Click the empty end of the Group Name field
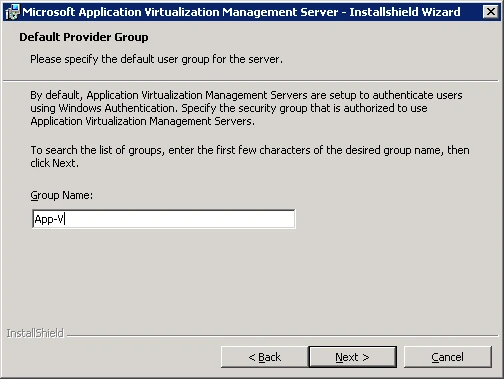The image size is (504, 379). [x=180, y=219]
